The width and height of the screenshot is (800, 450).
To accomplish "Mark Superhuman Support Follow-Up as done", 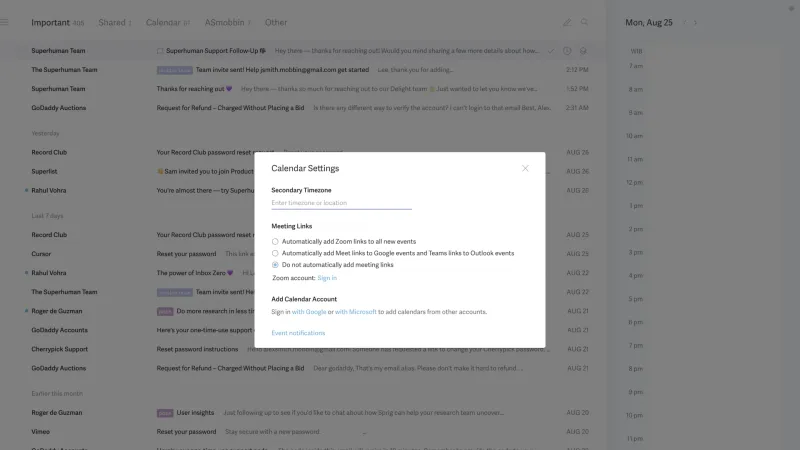I will click(551, 51).
